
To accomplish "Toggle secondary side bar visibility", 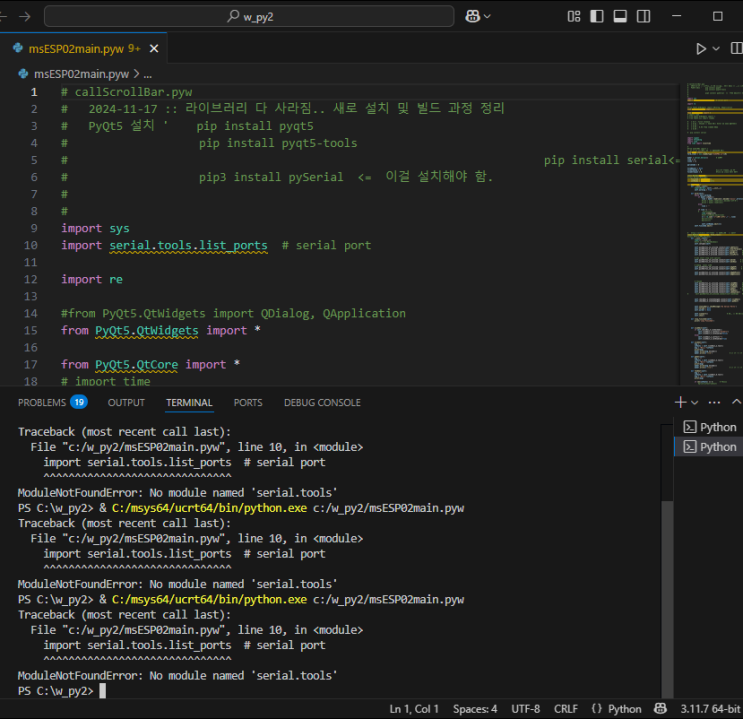I will 643,16.
